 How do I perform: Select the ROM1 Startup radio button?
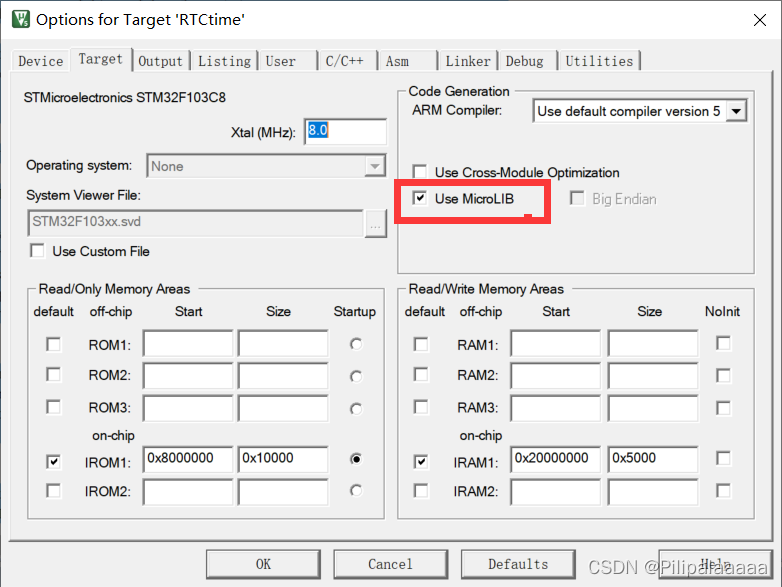356,344
